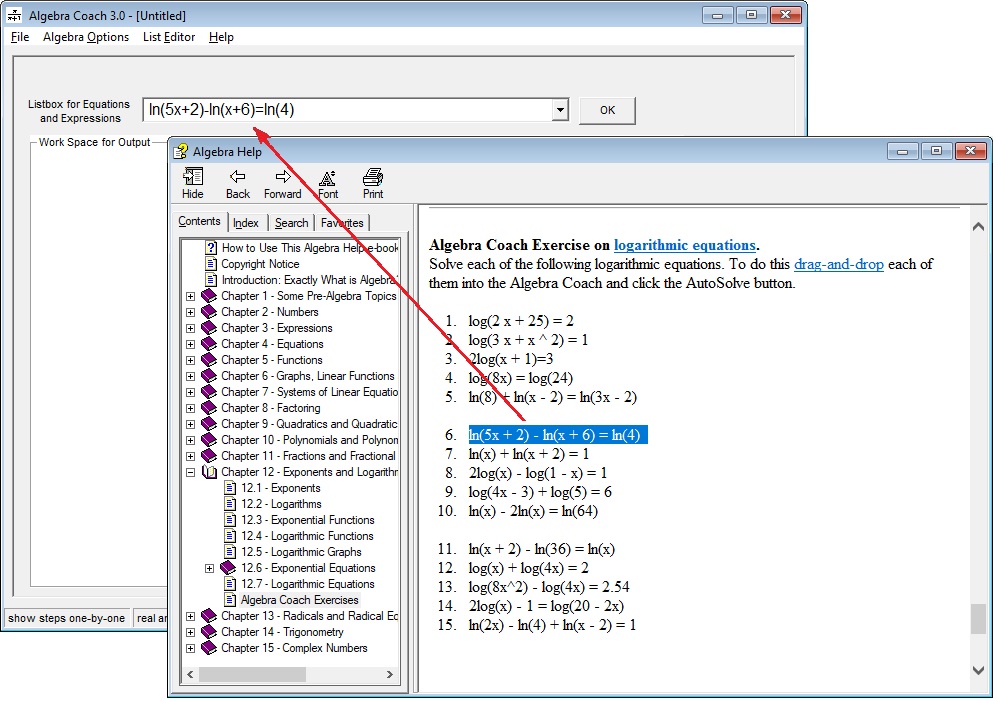
Task: Click the question-mark page icon for How to Use
Action: pos(211,248)
